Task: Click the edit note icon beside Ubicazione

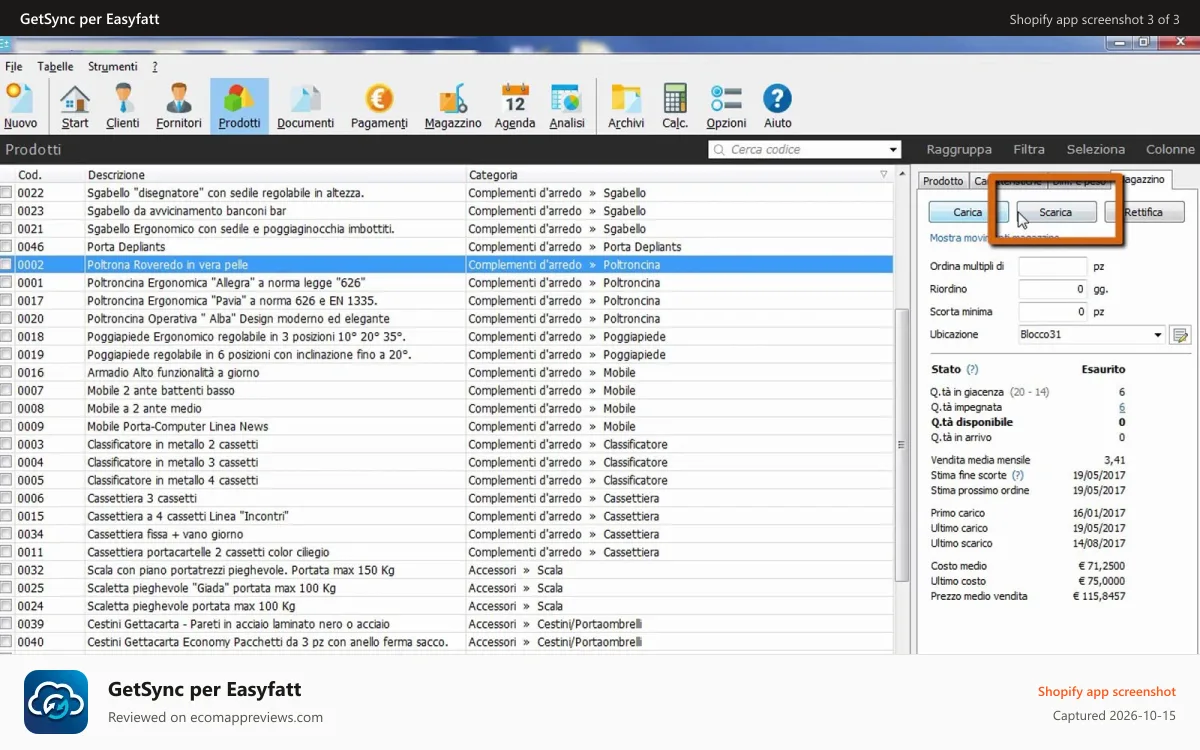Action: [1180, 335]
